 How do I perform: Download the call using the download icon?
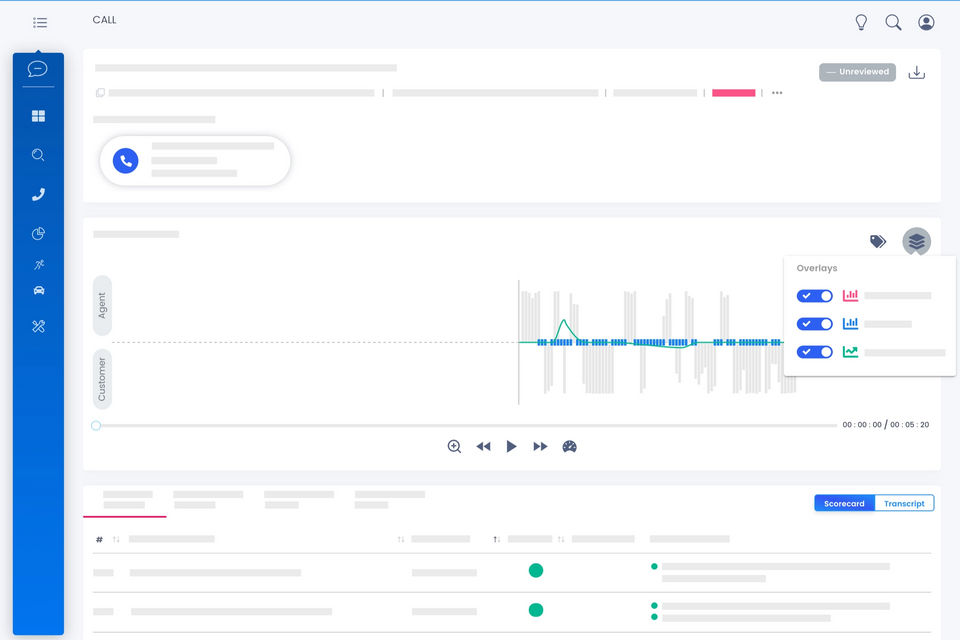[917, 72]
